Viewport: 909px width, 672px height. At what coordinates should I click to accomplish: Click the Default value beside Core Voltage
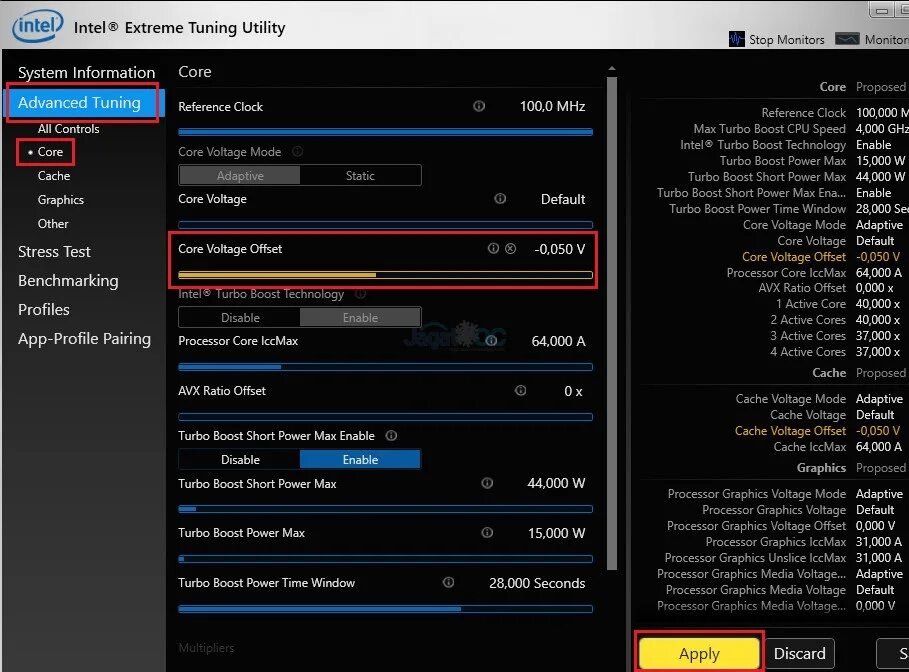coord(562,199)
